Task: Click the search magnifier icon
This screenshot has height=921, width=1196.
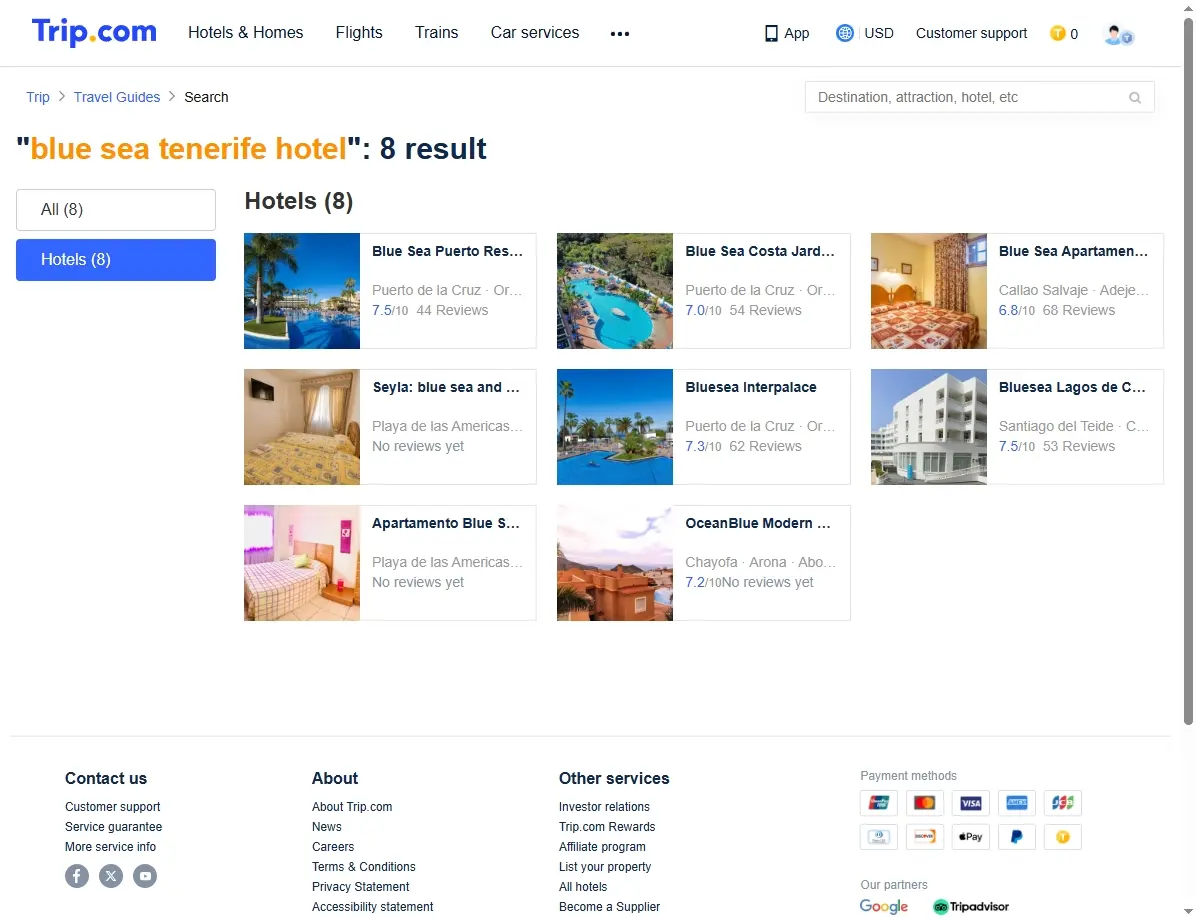Action: 1135,98
